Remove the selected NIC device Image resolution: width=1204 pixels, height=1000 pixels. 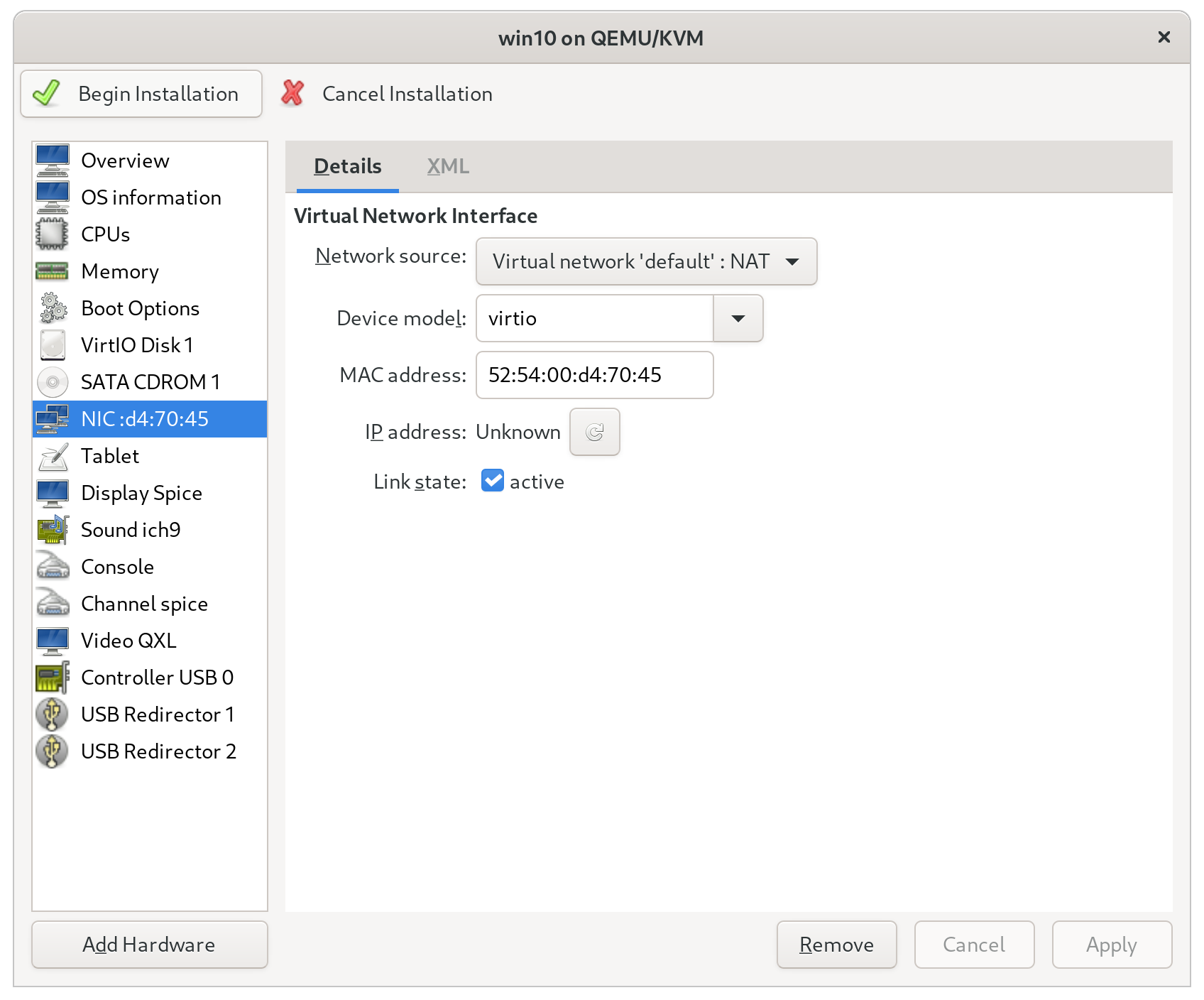(x=836, y=945)
